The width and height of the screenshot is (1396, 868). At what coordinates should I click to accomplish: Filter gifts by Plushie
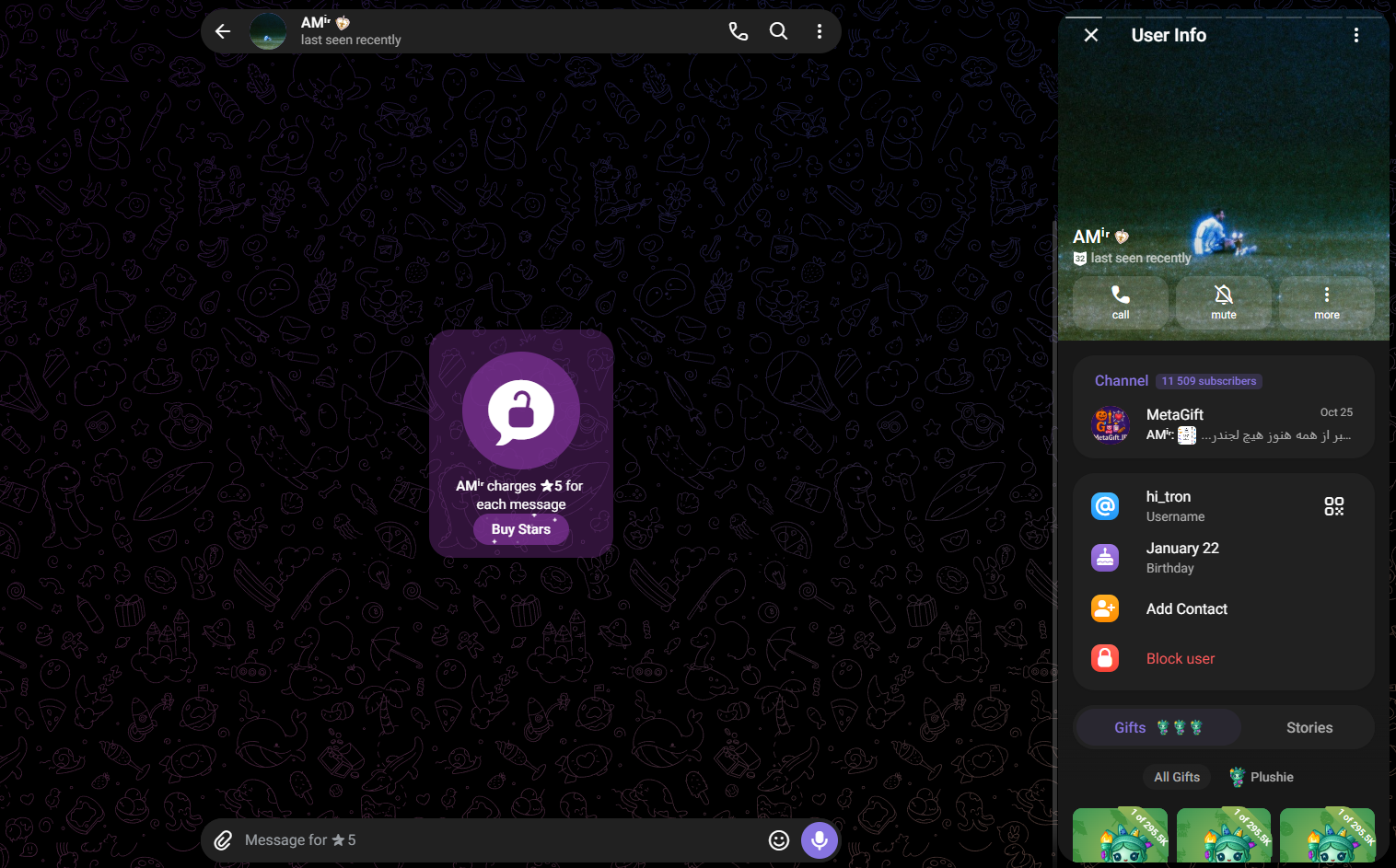pyautogui.click(x=1262, y=777)
